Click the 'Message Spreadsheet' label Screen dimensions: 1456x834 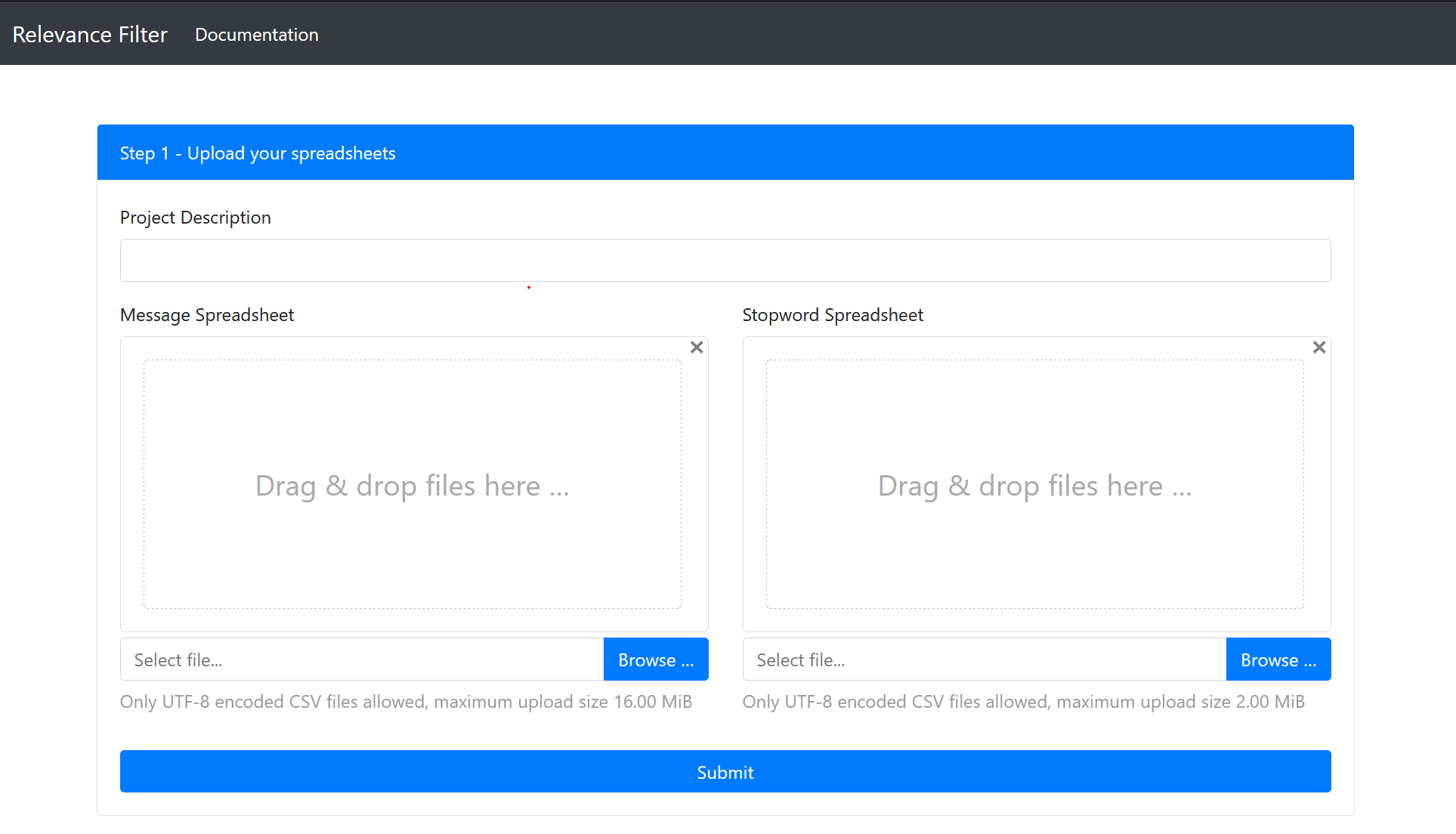point(207,315)
